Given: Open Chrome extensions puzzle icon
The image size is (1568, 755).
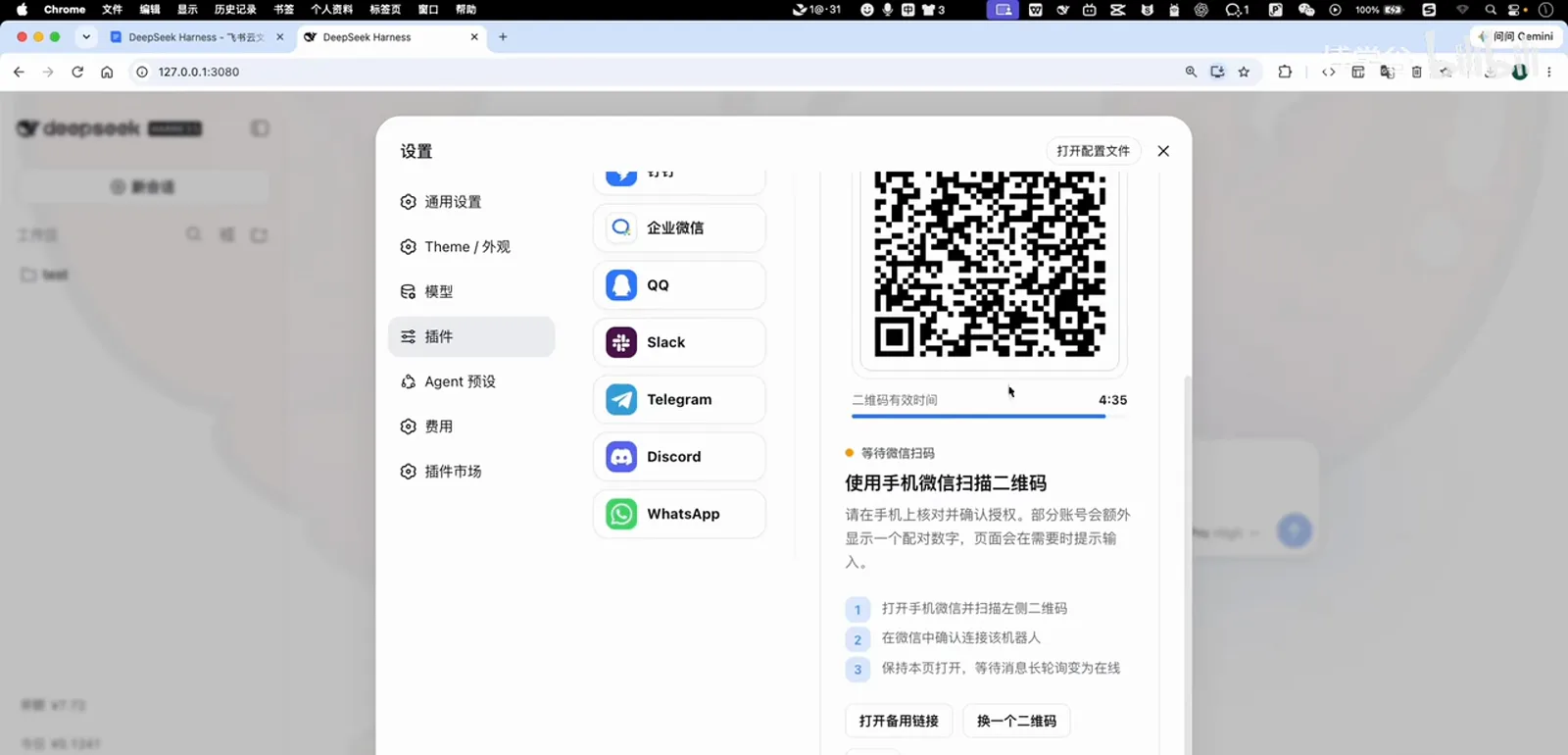Looking at the screenshot, I should 1285,72.
